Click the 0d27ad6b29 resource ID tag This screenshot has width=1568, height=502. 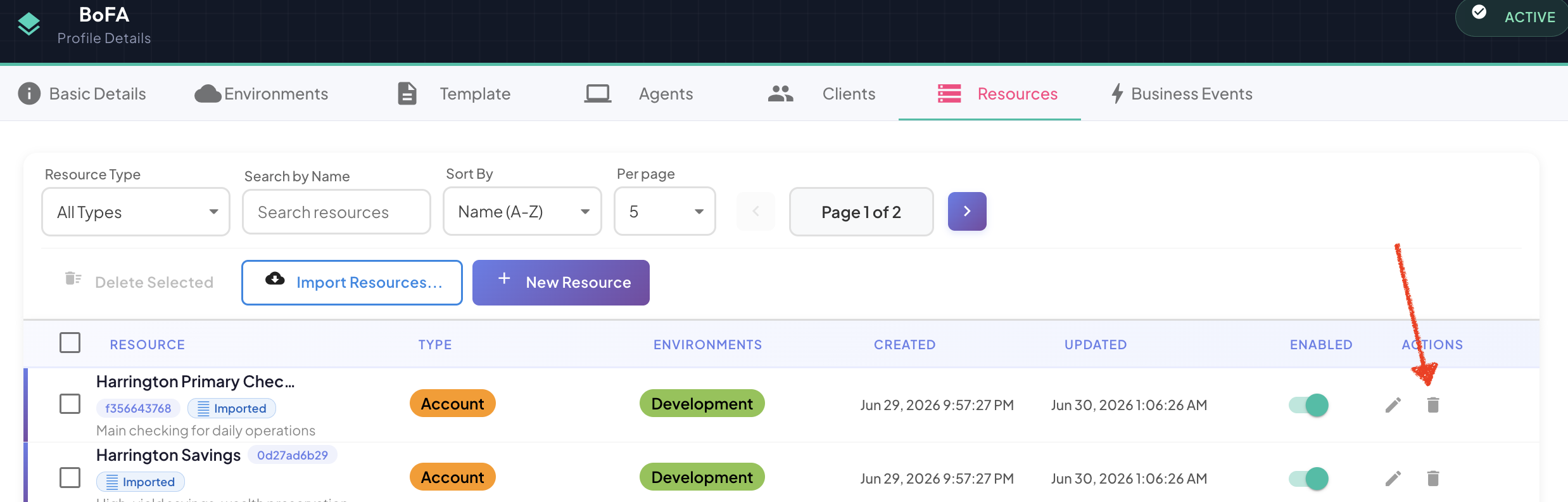coord(293,455)
